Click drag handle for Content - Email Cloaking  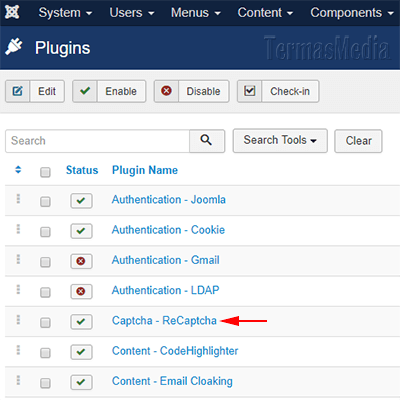point(18,380)
